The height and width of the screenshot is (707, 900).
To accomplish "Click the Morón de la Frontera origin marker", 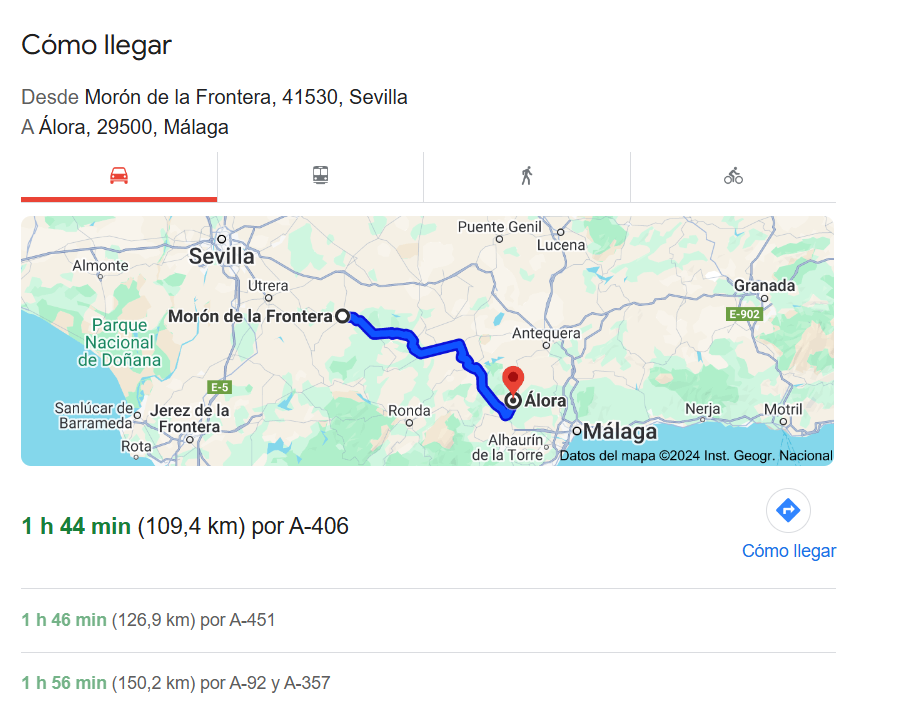I will [343, 316].
